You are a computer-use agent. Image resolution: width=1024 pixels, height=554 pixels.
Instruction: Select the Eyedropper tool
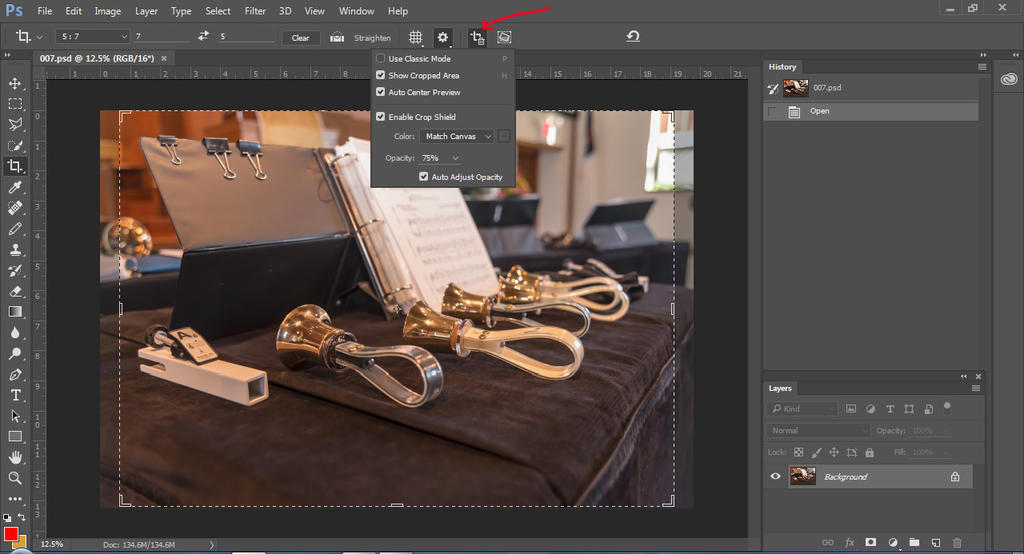pos(15,187)
